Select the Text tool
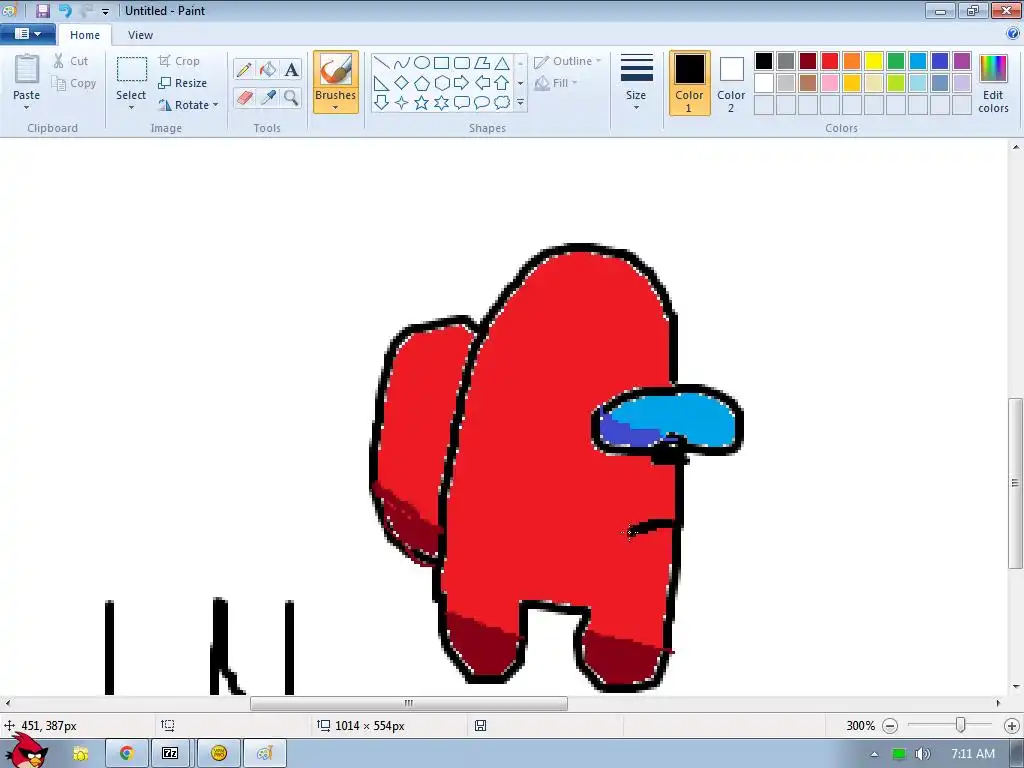 [x=291, y=69]
